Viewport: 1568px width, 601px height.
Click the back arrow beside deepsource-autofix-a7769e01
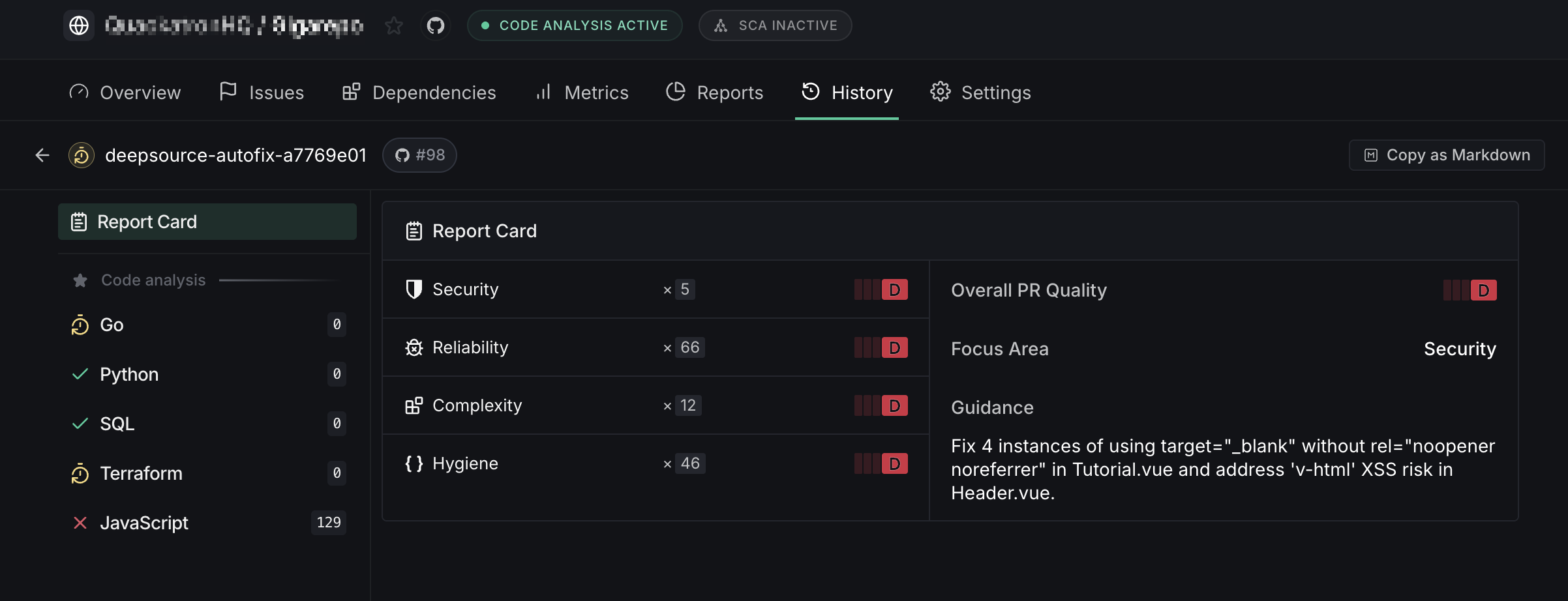42,155
